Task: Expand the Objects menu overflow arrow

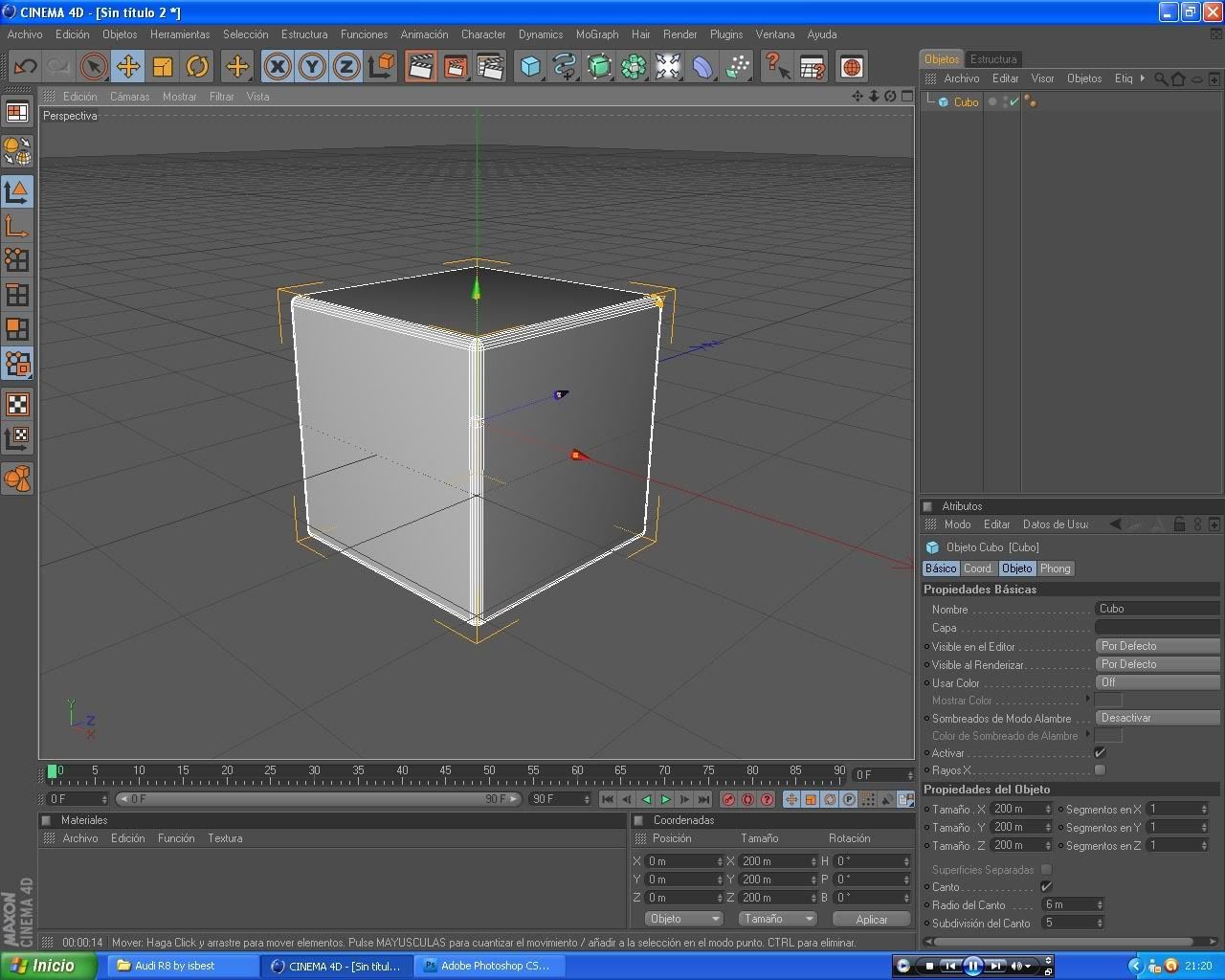Action: coord(1142,78)
